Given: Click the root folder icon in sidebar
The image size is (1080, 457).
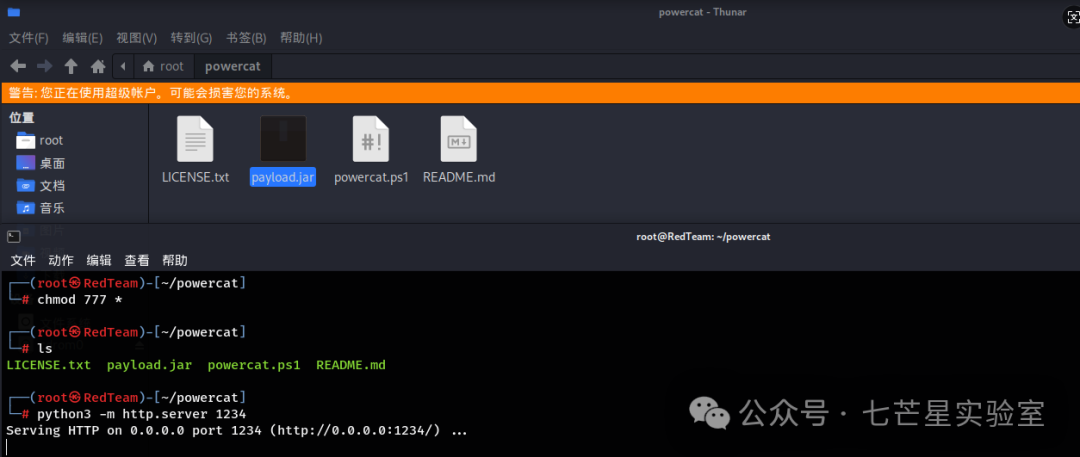Looking at the screenshot, I should (x=25, y=141).
